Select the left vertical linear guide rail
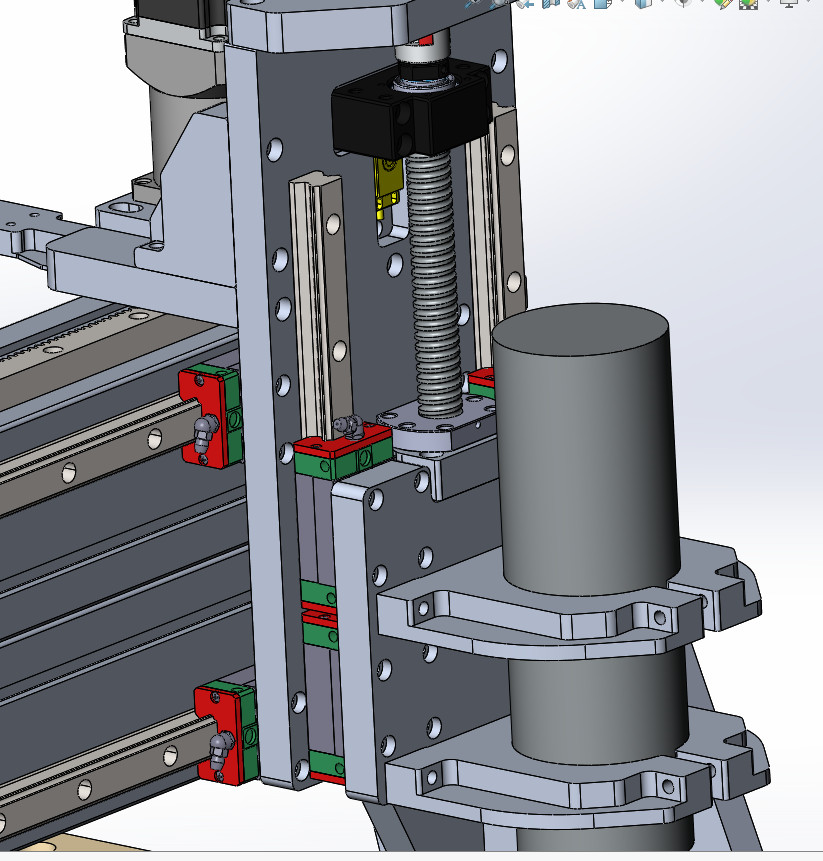The image size is (823, 861). click(x=321, y=308)
